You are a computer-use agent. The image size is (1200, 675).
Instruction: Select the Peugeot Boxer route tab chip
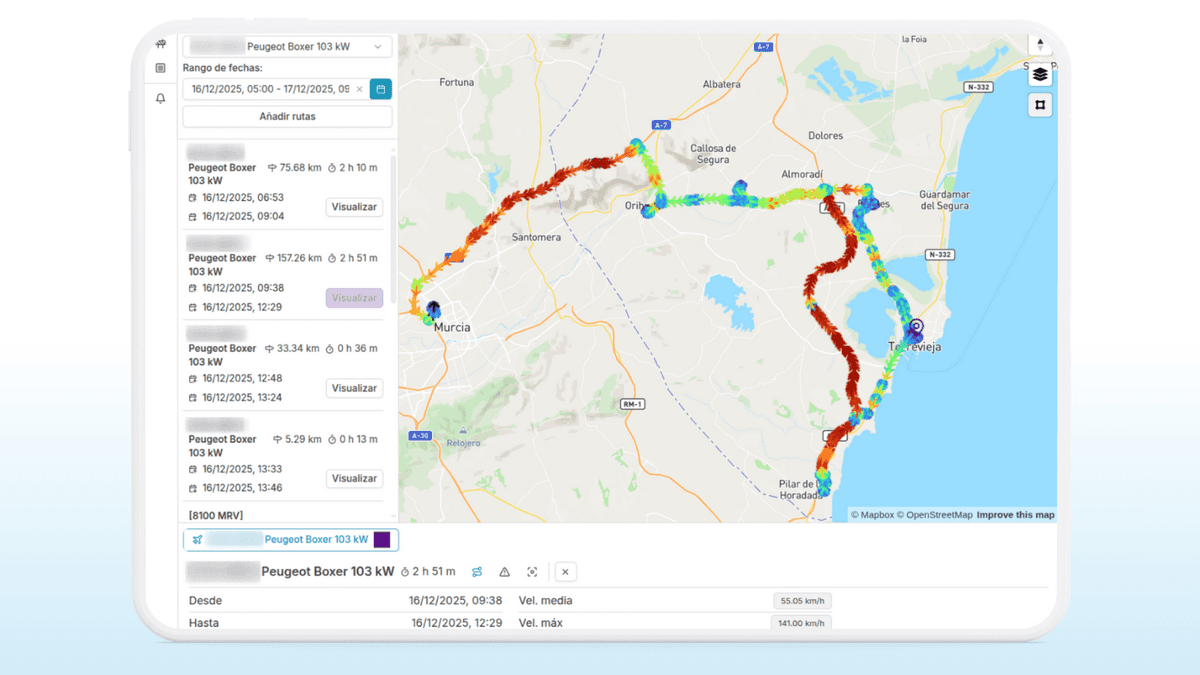291,540
